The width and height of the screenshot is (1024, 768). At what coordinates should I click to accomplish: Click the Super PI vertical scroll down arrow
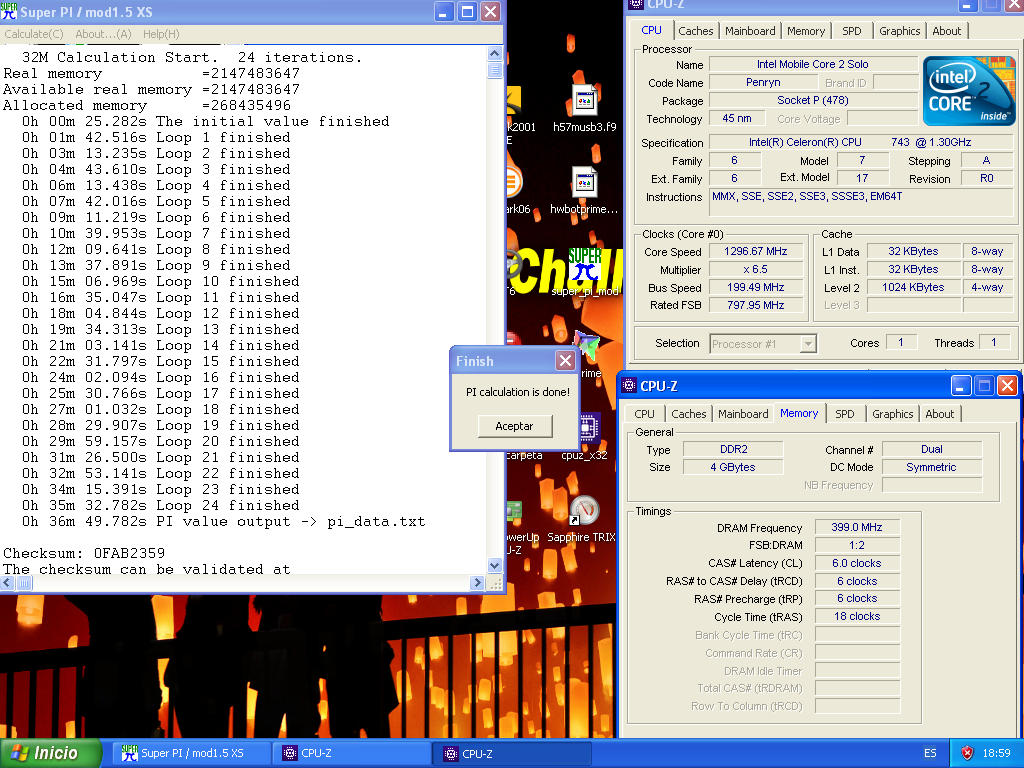(494, 566)
